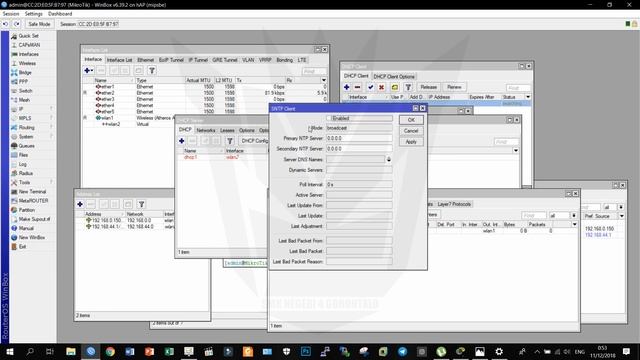
Task: Click the red minus remove icon in DHCP Client
Action: click(x=358, y=87)
